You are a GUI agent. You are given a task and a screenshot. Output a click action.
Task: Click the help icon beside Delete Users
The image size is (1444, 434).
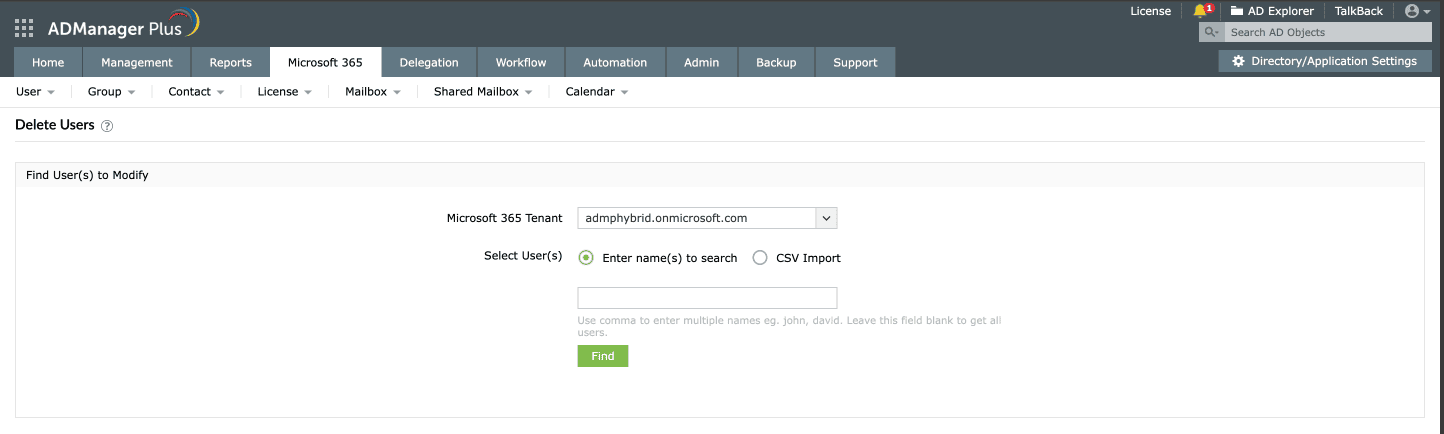tap(107, 126)
